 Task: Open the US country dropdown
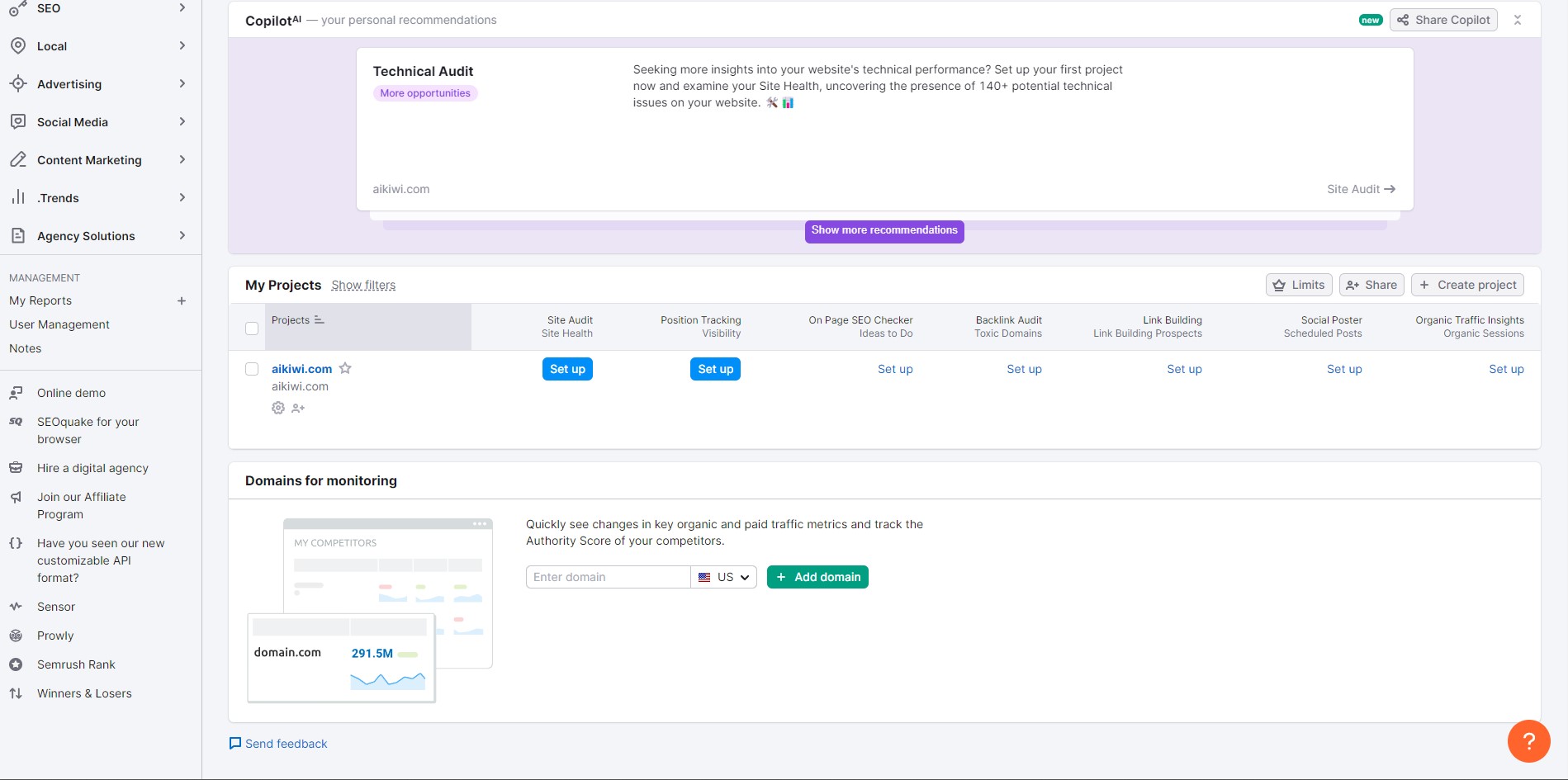click(724, 577)
